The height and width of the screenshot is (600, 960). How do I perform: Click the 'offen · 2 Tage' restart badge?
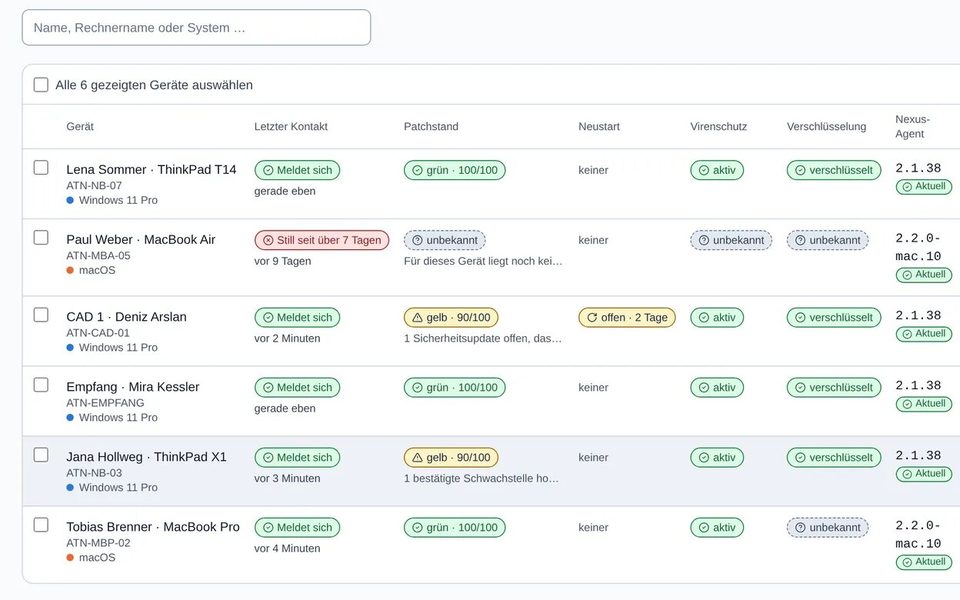pos(627,317)
